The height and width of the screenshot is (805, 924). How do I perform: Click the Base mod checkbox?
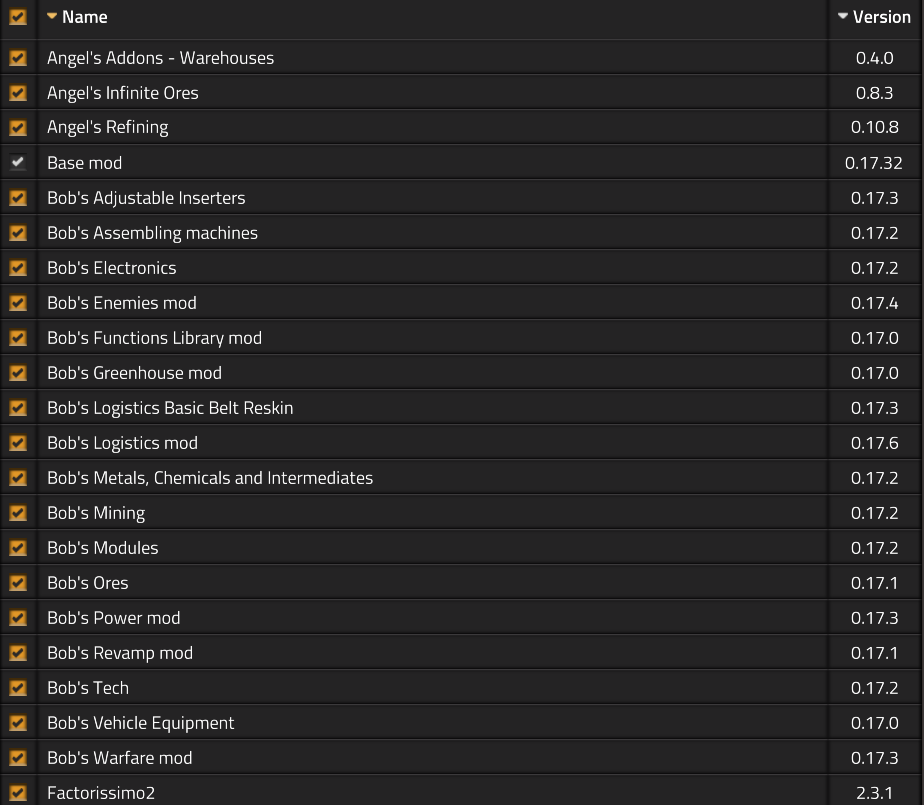tap(18, 163)
